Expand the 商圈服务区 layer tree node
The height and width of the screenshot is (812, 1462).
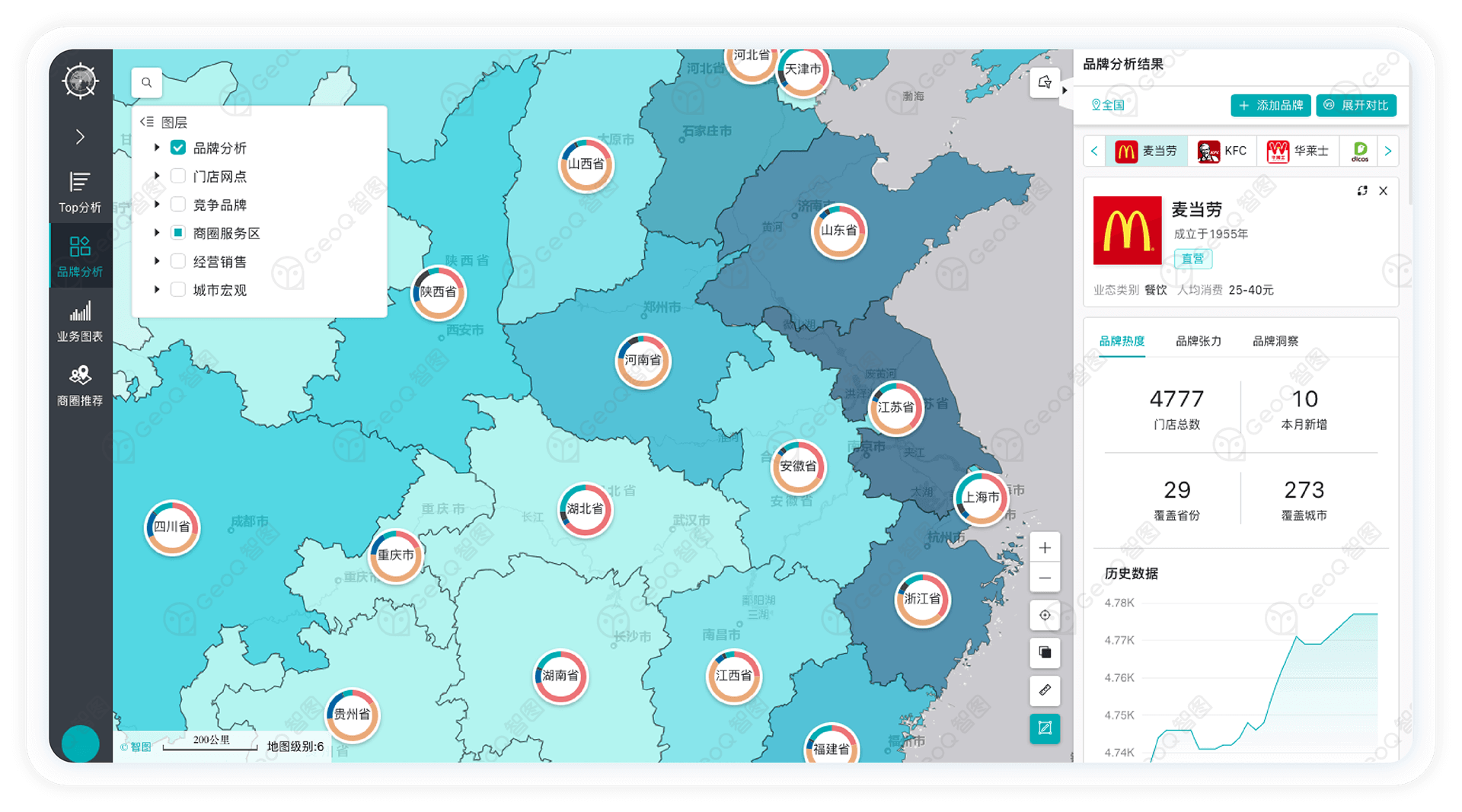157,233
